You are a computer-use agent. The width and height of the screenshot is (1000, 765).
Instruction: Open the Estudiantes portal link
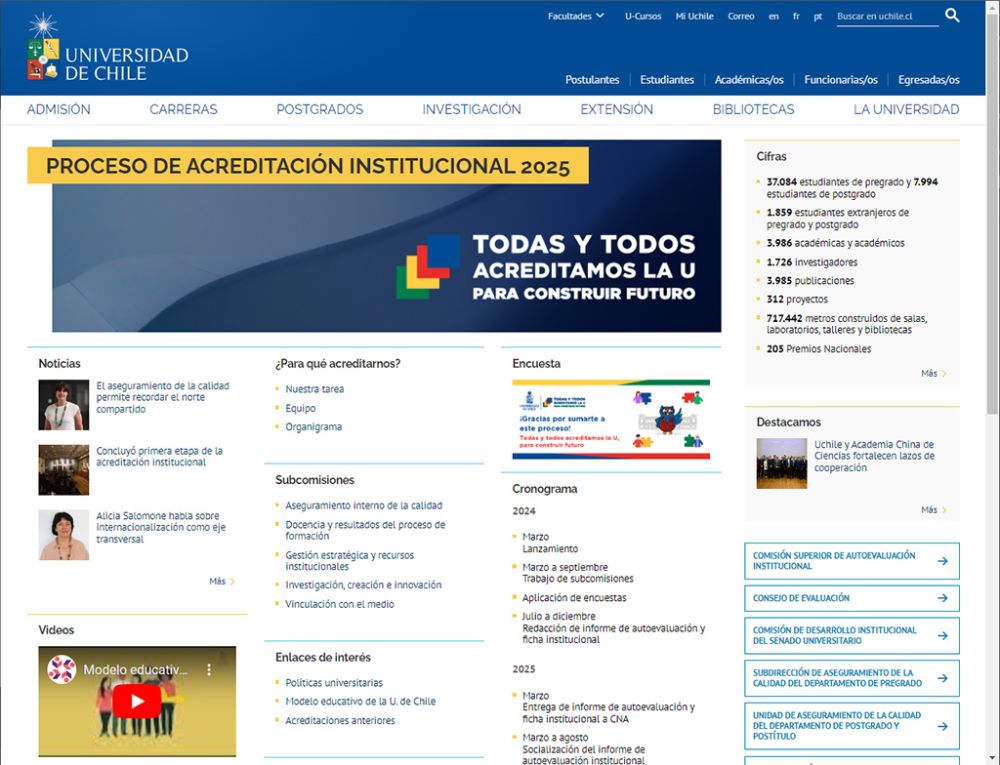coord(667,79)
